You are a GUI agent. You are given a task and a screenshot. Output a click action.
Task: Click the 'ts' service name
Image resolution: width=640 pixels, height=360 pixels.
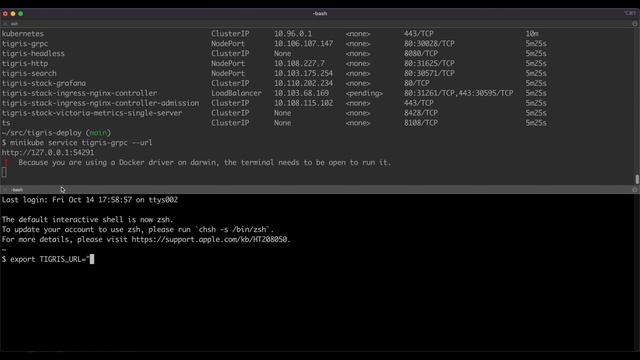(6, 123)
